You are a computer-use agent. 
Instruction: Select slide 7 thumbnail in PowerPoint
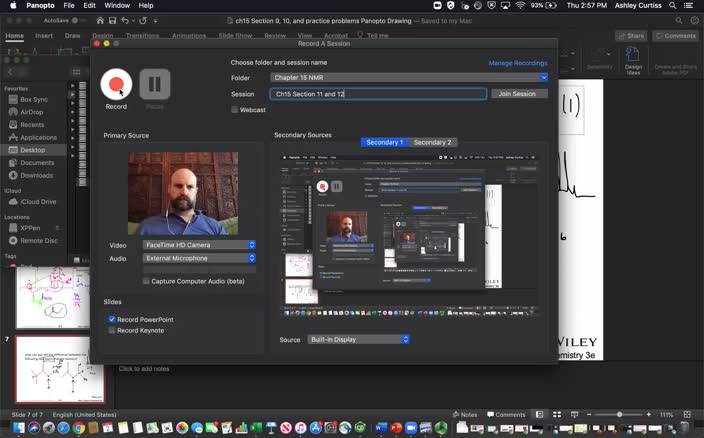(60, 369)
